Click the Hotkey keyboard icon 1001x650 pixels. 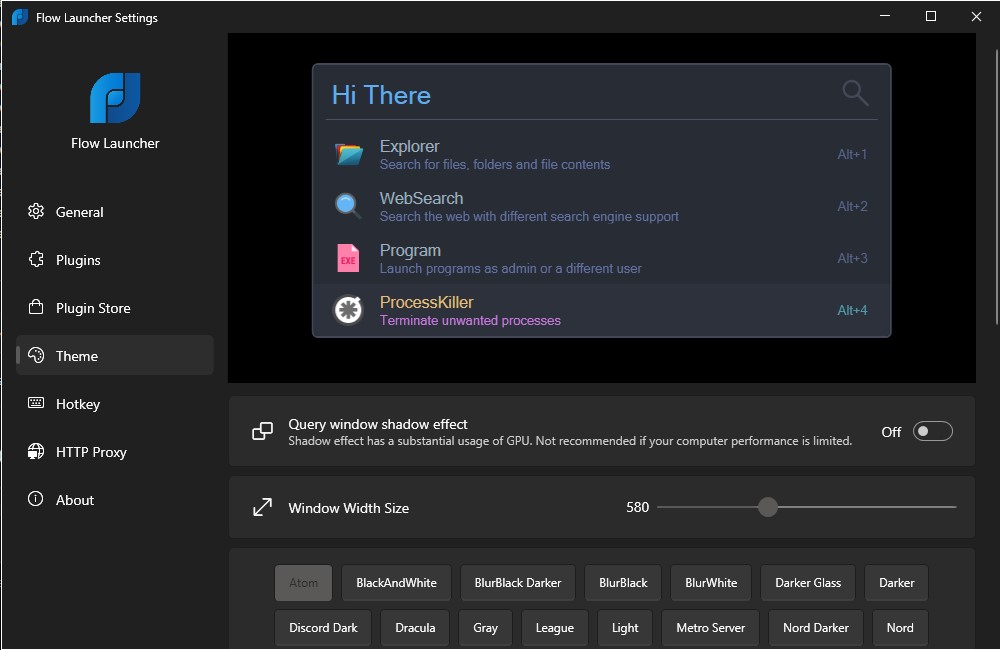[36, 404]
